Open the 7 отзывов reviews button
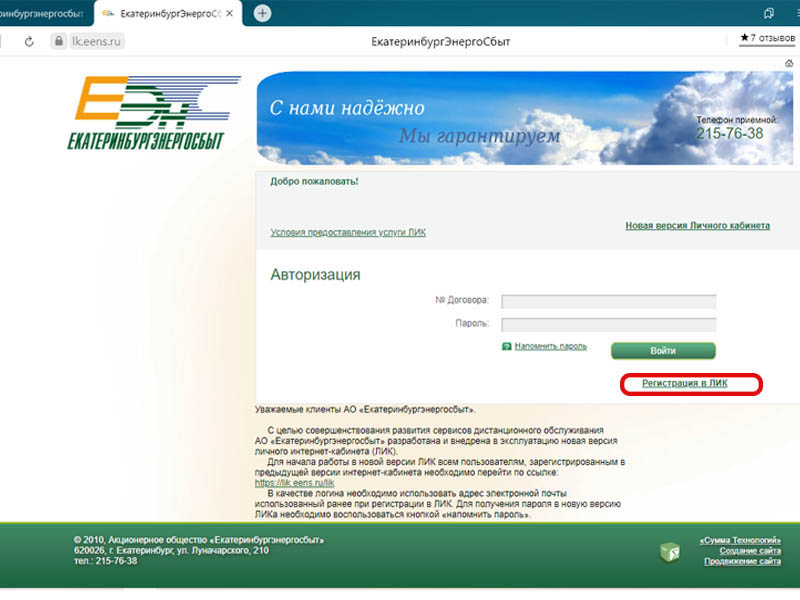The image size is (800, 600). [x=767, y=38]
